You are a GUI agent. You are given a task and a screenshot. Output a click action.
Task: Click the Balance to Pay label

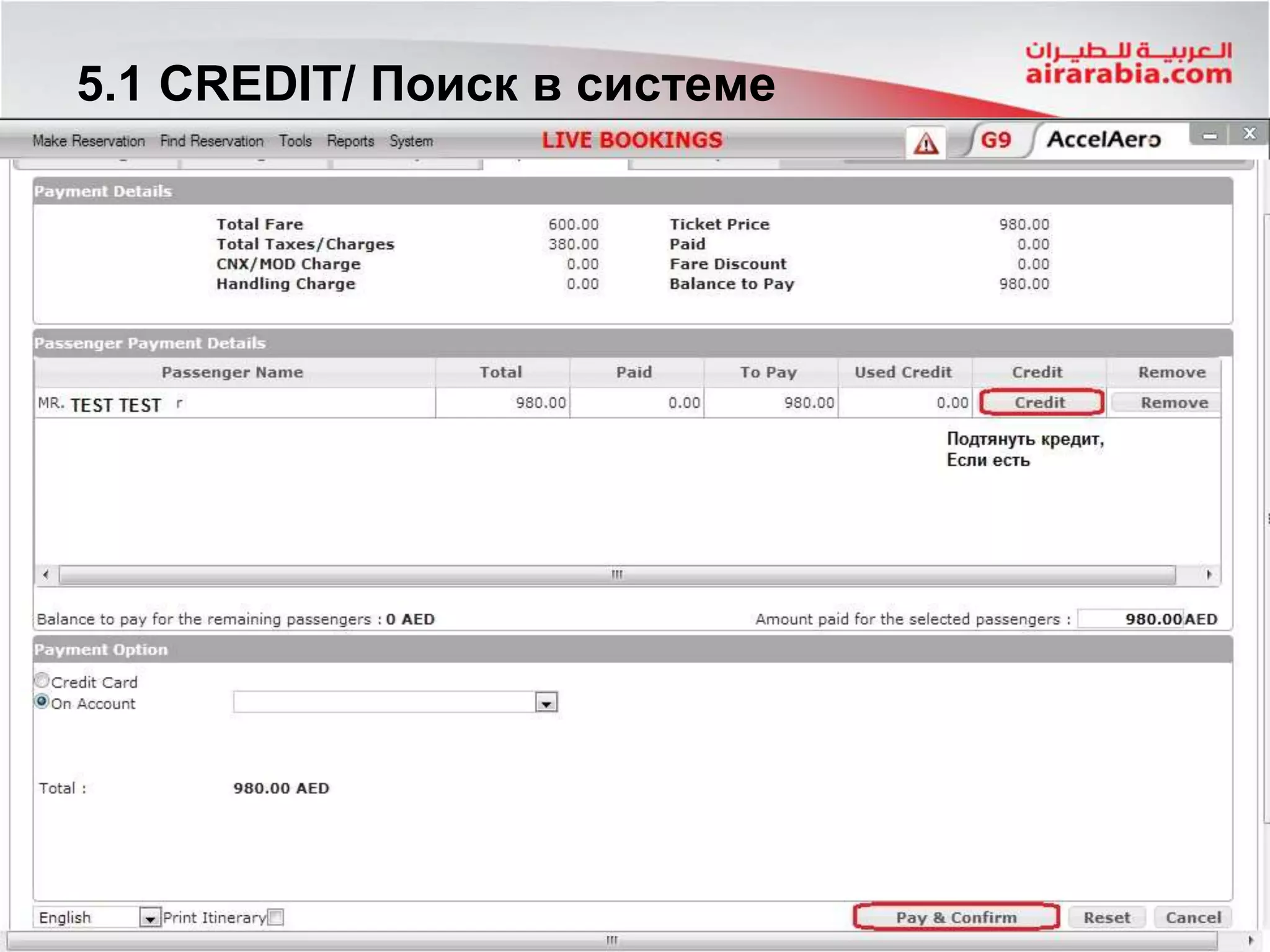point(732,284)
